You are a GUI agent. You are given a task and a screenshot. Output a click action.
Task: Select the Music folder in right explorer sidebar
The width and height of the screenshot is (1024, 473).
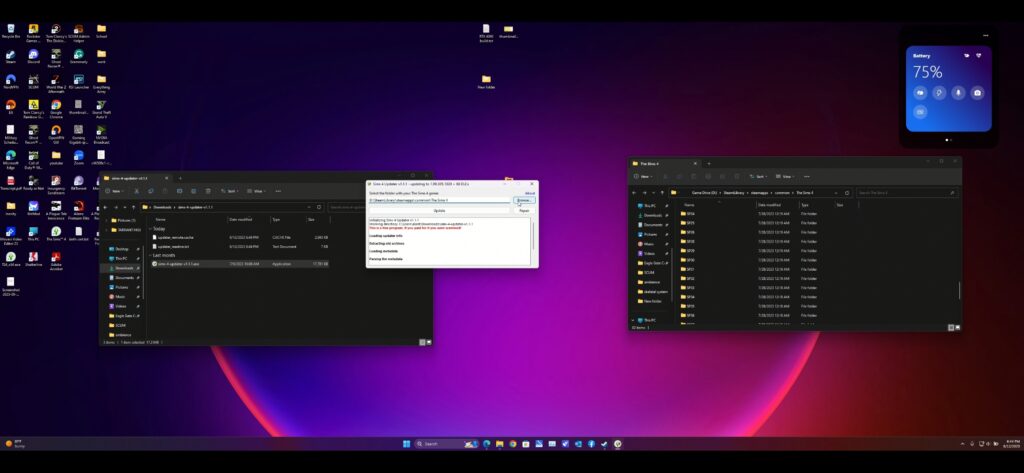[x=649, y=243]
